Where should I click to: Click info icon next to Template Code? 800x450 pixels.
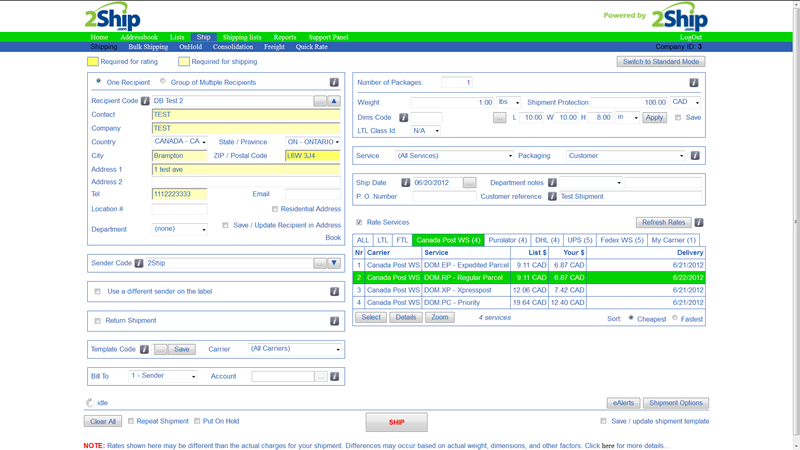pos(144,349)
